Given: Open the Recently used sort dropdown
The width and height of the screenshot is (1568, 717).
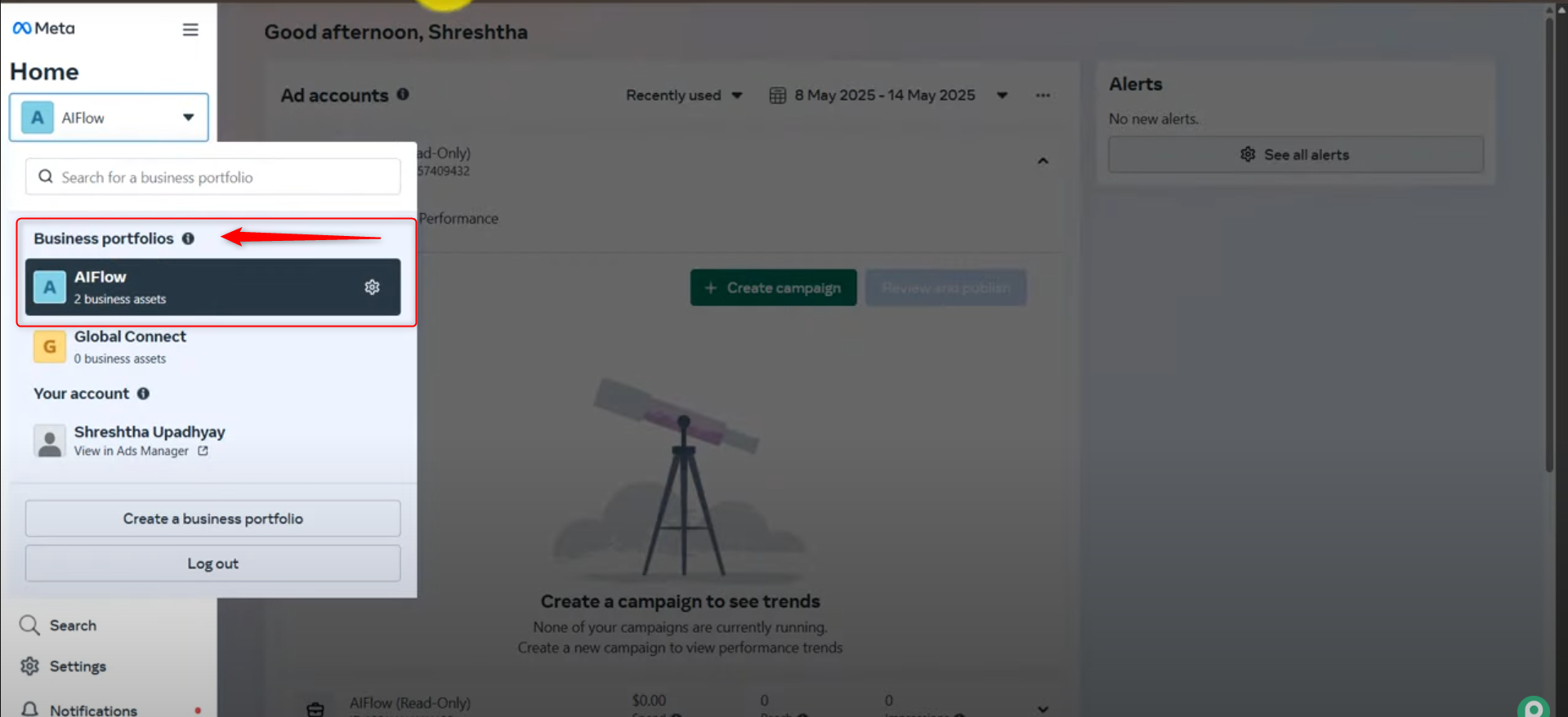Looking at the screenshot, I should coord(684,96).
